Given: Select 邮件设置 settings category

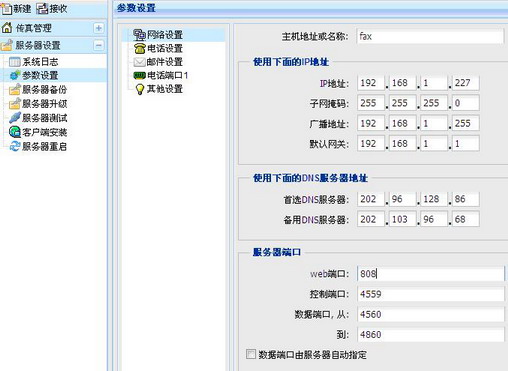Looking at the screenshot, I should (x=165, y=62).
